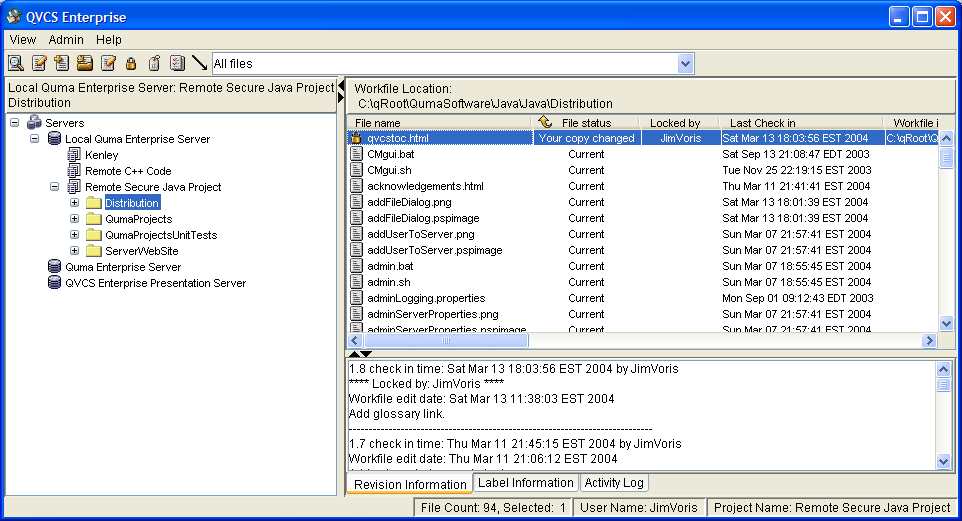
Task: Click the 'Your copy changed' status cell
Action: pyautogui.click(x=587, y=138)
